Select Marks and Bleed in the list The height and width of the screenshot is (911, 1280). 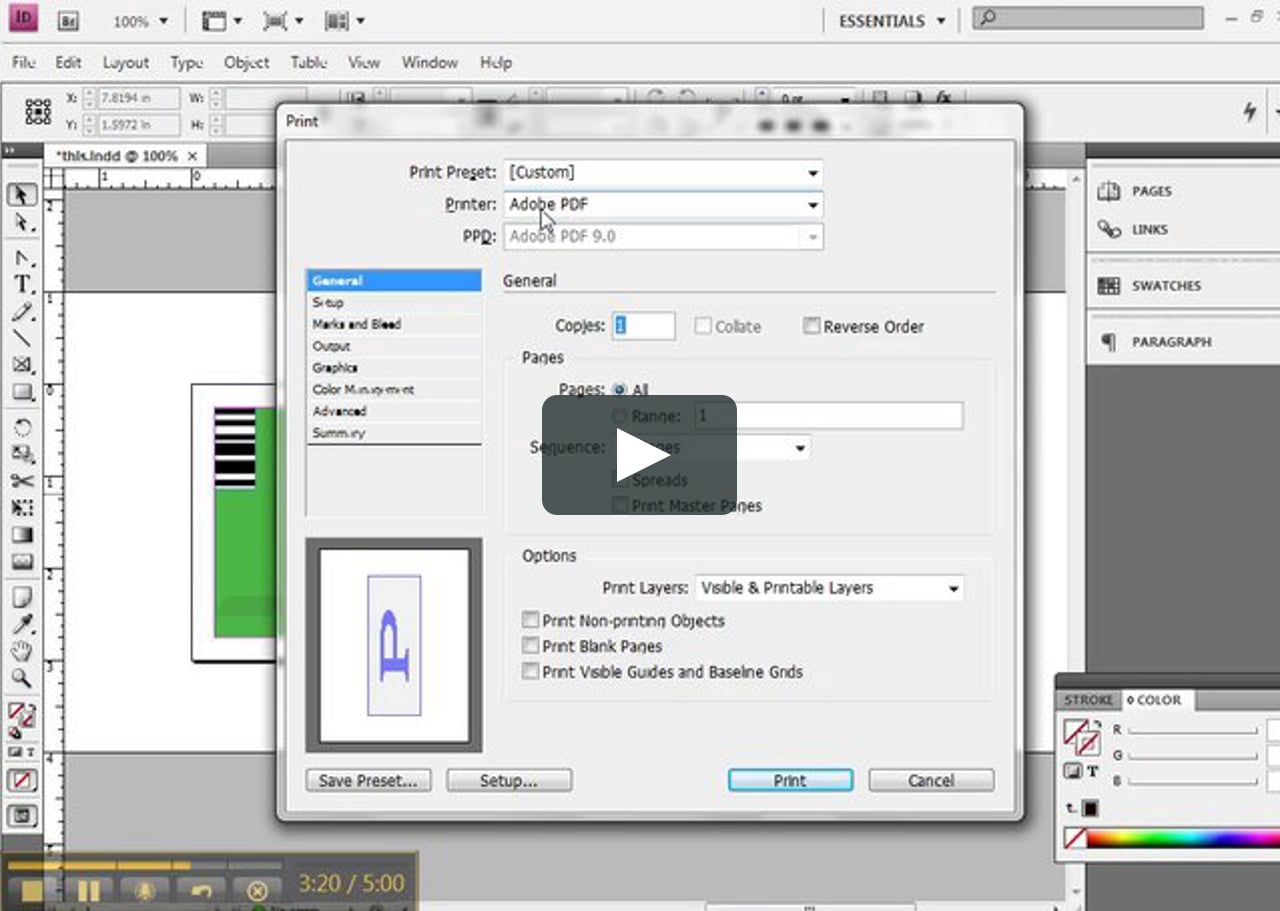(393, 324)
